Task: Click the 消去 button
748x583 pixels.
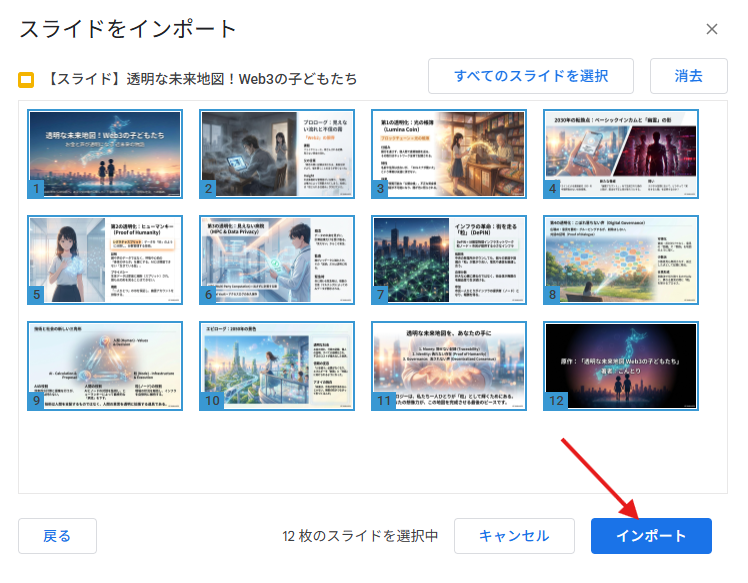Action: pos(688,76)
